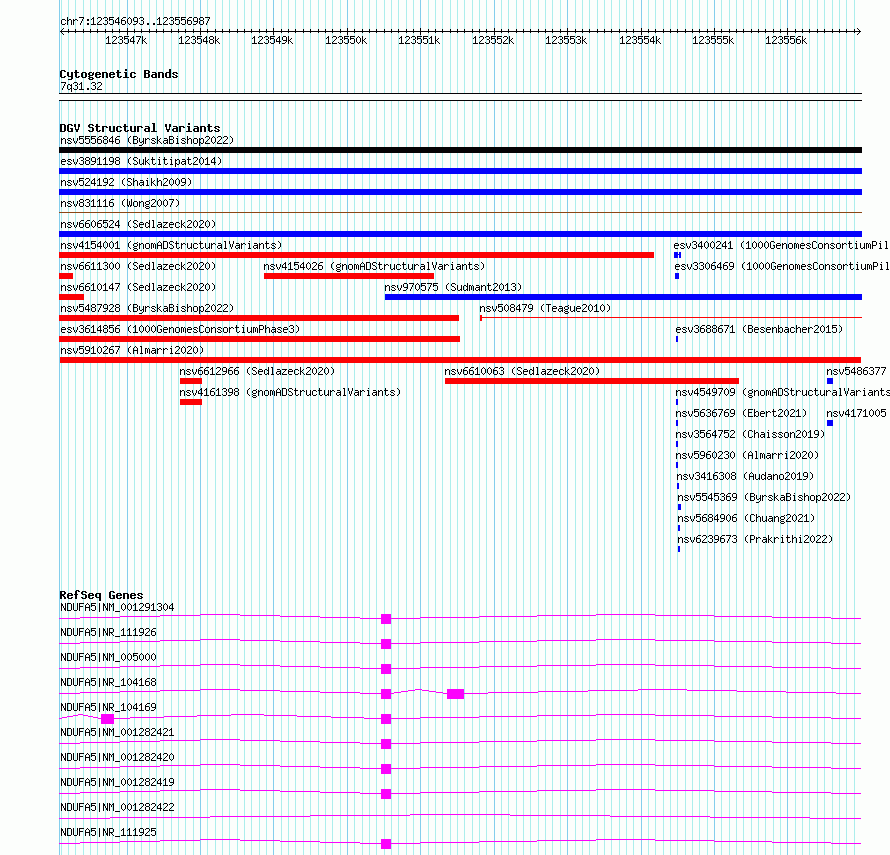
Task: Open NDUFA5|NR_111925 transcript label
Action: tap(108, 832)
